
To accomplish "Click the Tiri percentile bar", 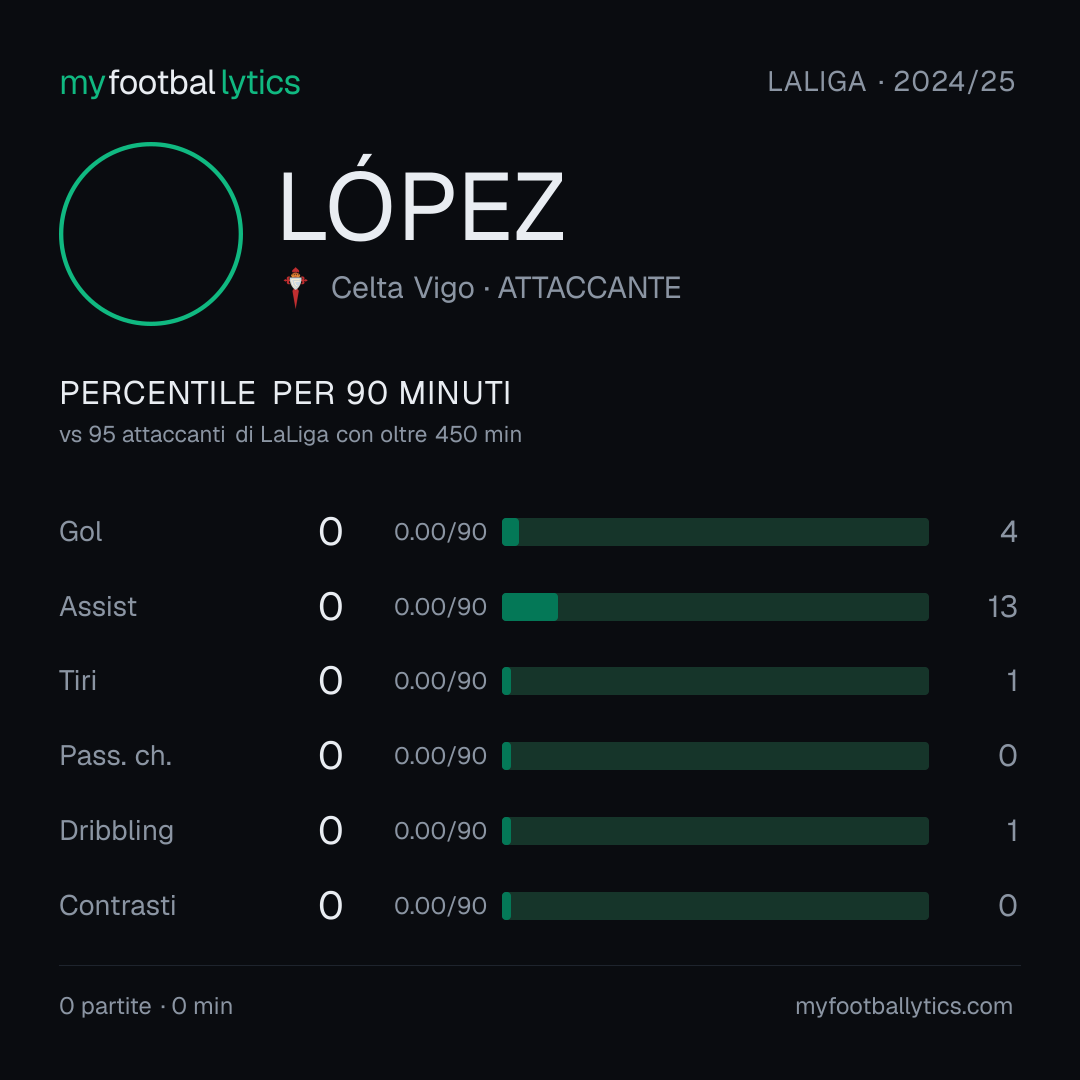I will tap(715, 681).
